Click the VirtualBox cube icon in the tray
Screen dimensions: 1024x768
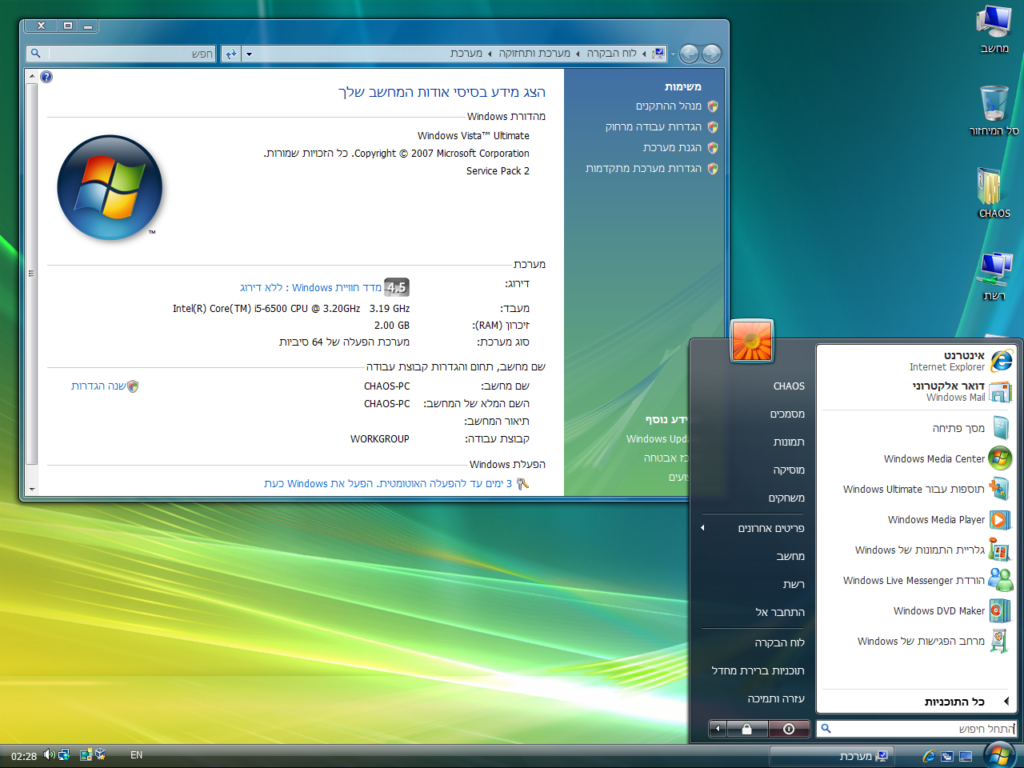[100, 755]
